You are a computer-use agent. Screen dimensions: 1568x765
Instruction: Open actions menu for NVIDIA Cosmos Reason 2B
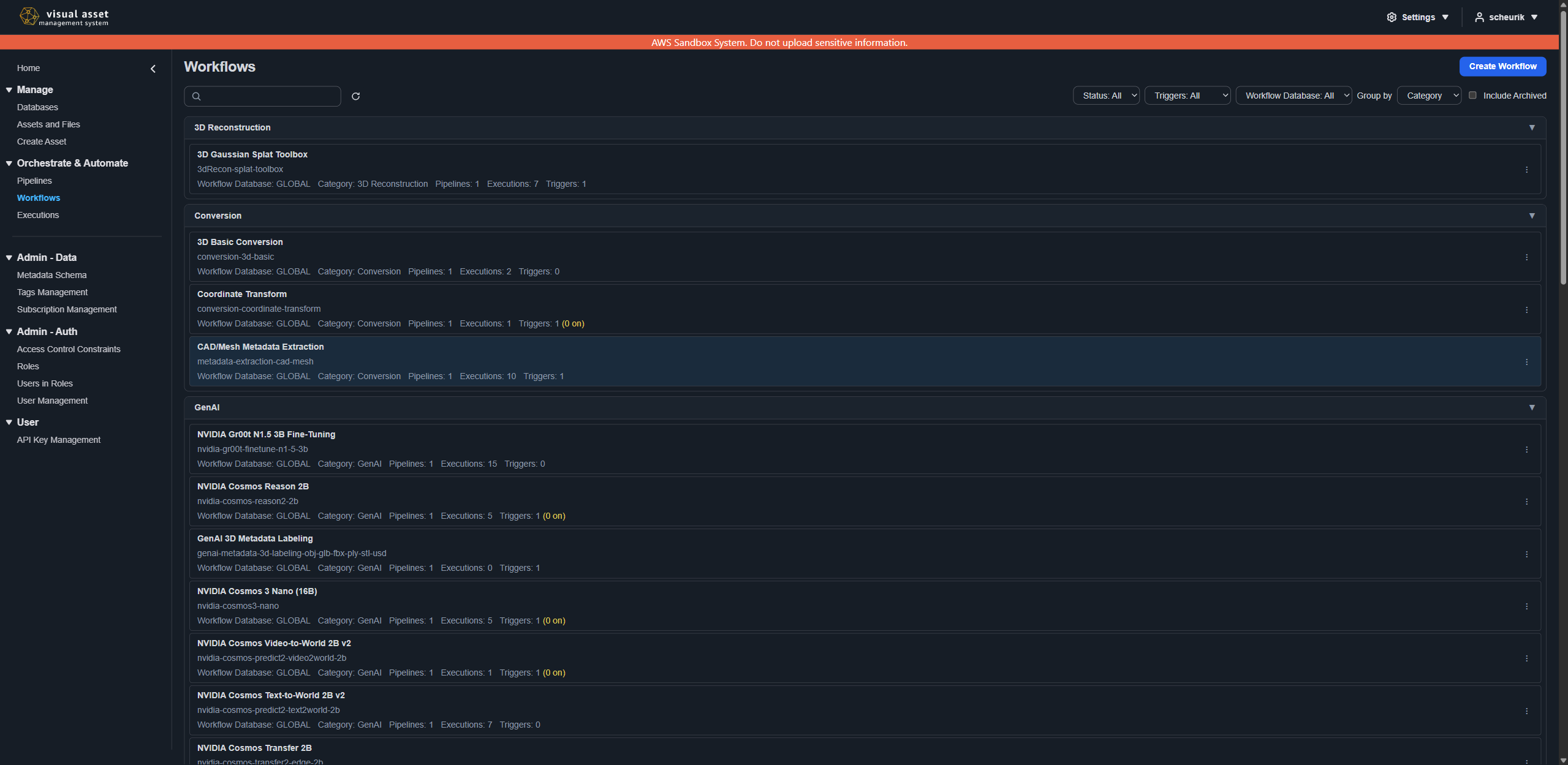1526,502
